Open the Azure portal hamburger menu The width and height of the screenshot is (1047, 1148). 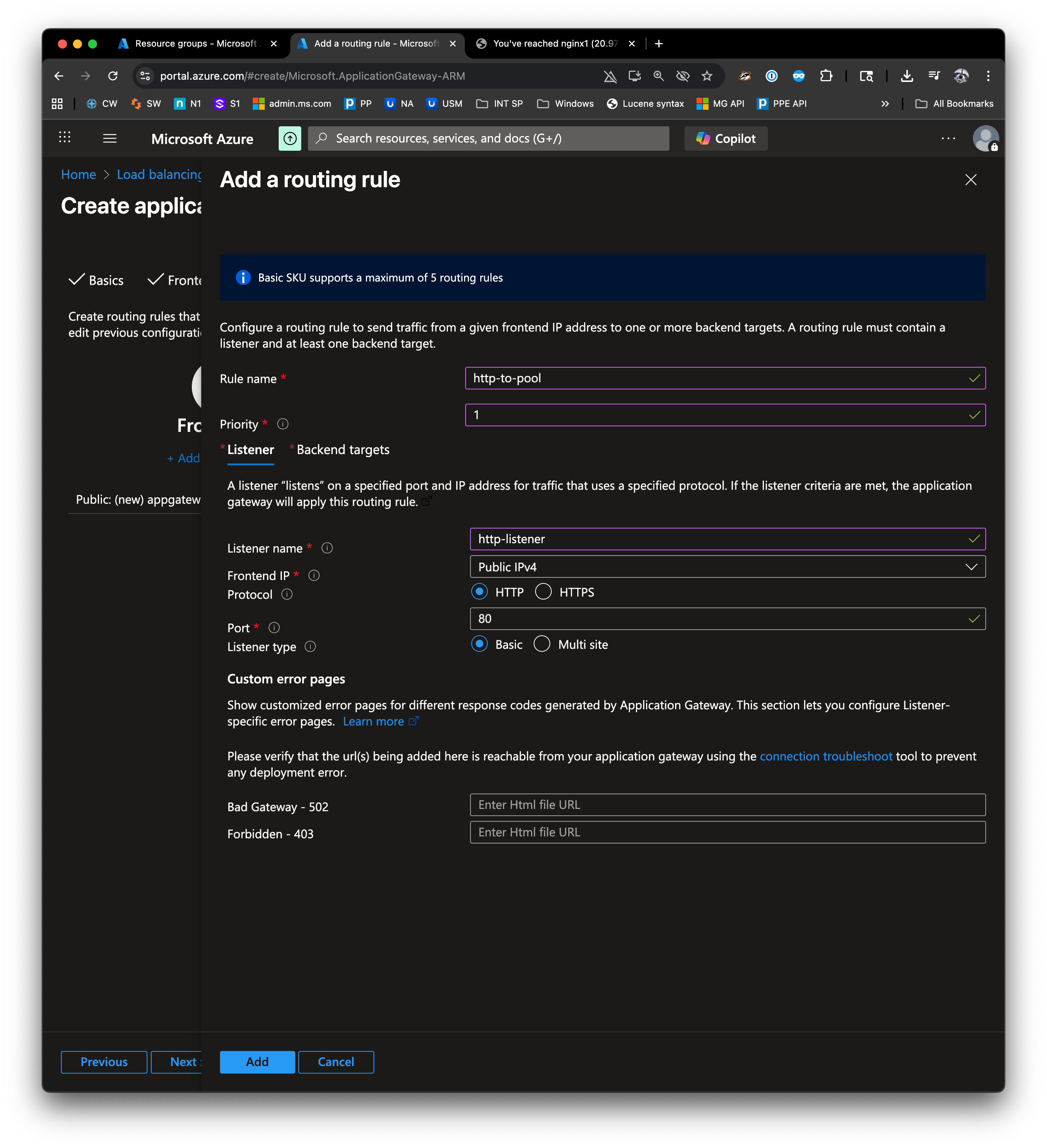109,138
